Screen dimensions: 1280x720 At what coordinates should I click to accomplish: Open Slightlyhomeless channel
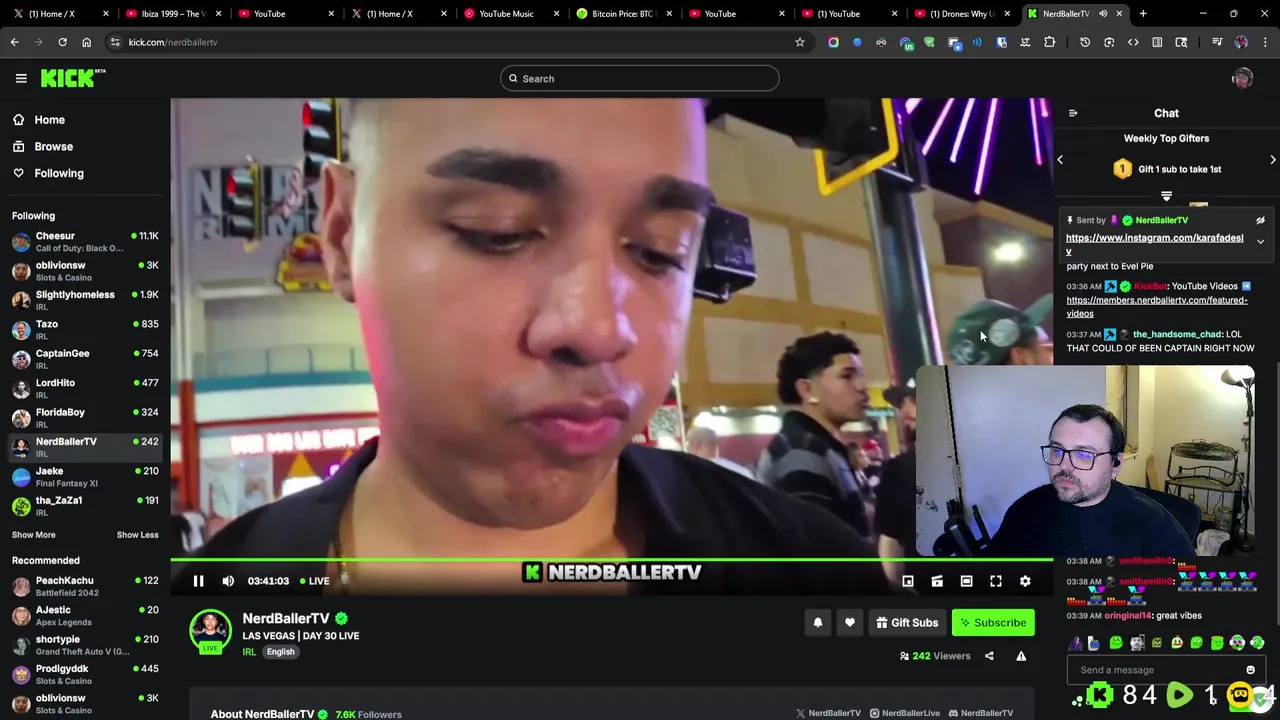pyautogui.click(x=84, y=301)
